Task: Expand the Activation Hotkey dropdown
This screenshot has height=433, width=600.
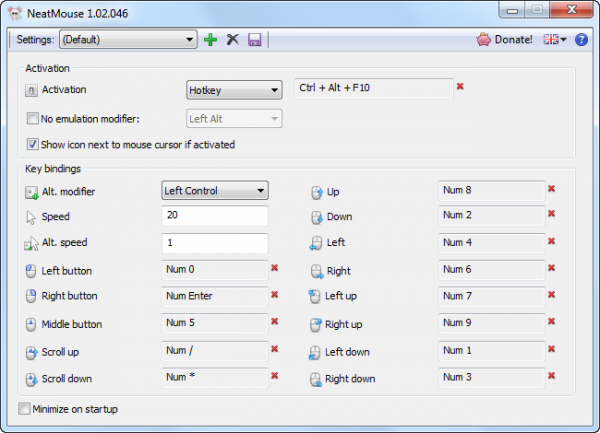Action: [233, 91]
